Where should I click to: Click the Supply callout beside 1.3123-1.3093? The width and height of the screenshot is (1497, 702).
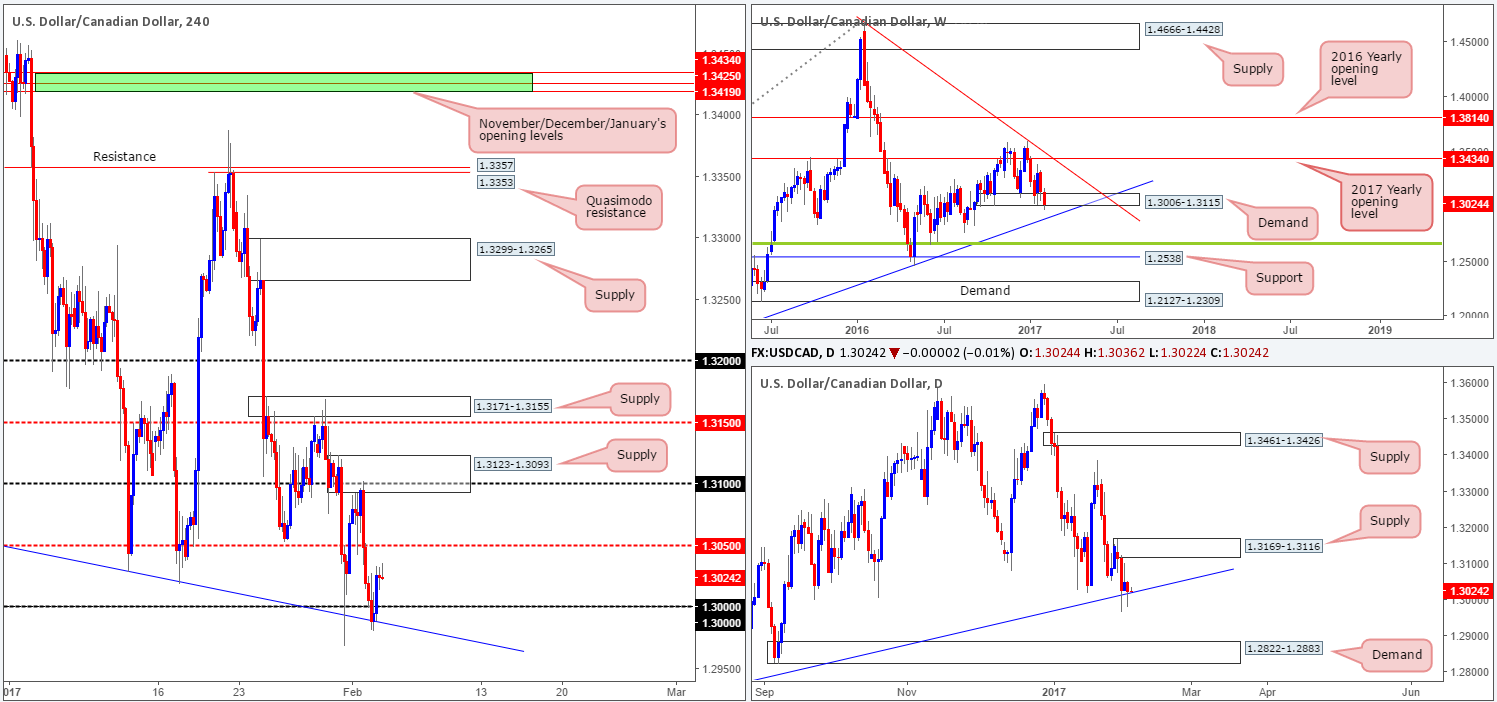(x=637, y=455)
